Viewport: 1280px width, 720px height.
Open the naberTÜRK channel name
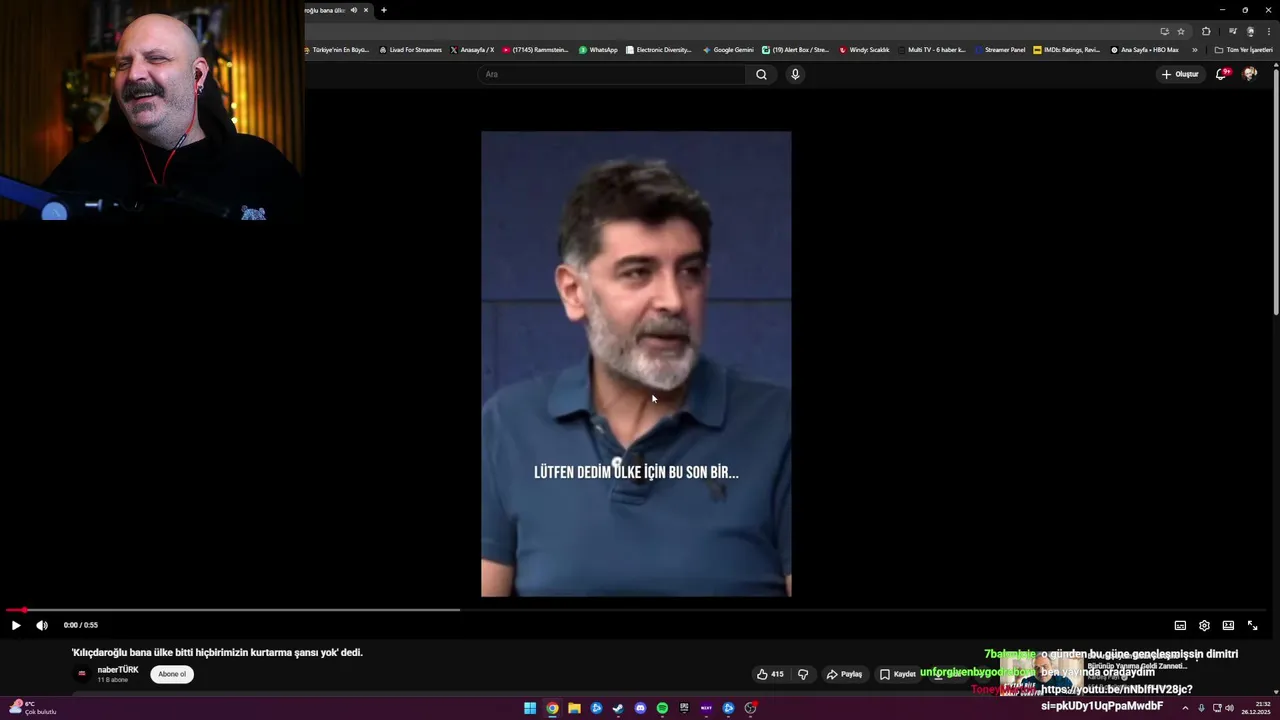[118, 670]
